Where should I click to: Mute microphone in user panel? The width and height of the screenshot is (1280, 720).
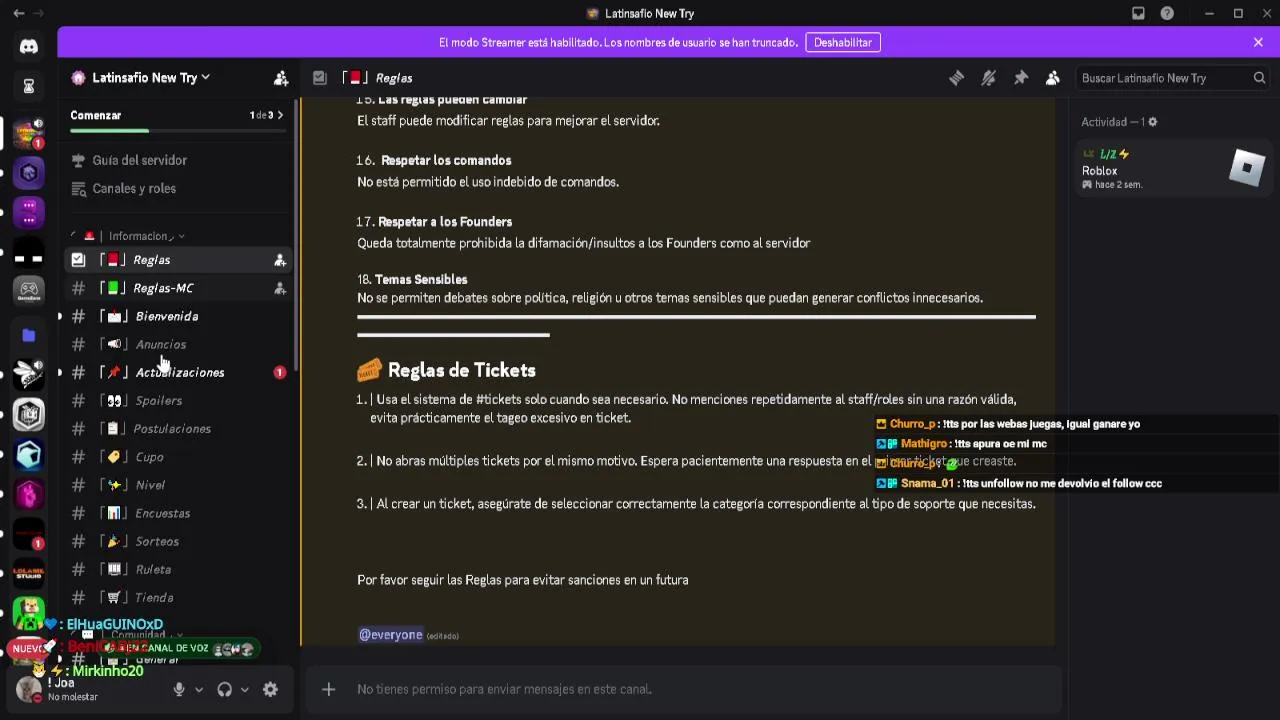coord(179,689)
